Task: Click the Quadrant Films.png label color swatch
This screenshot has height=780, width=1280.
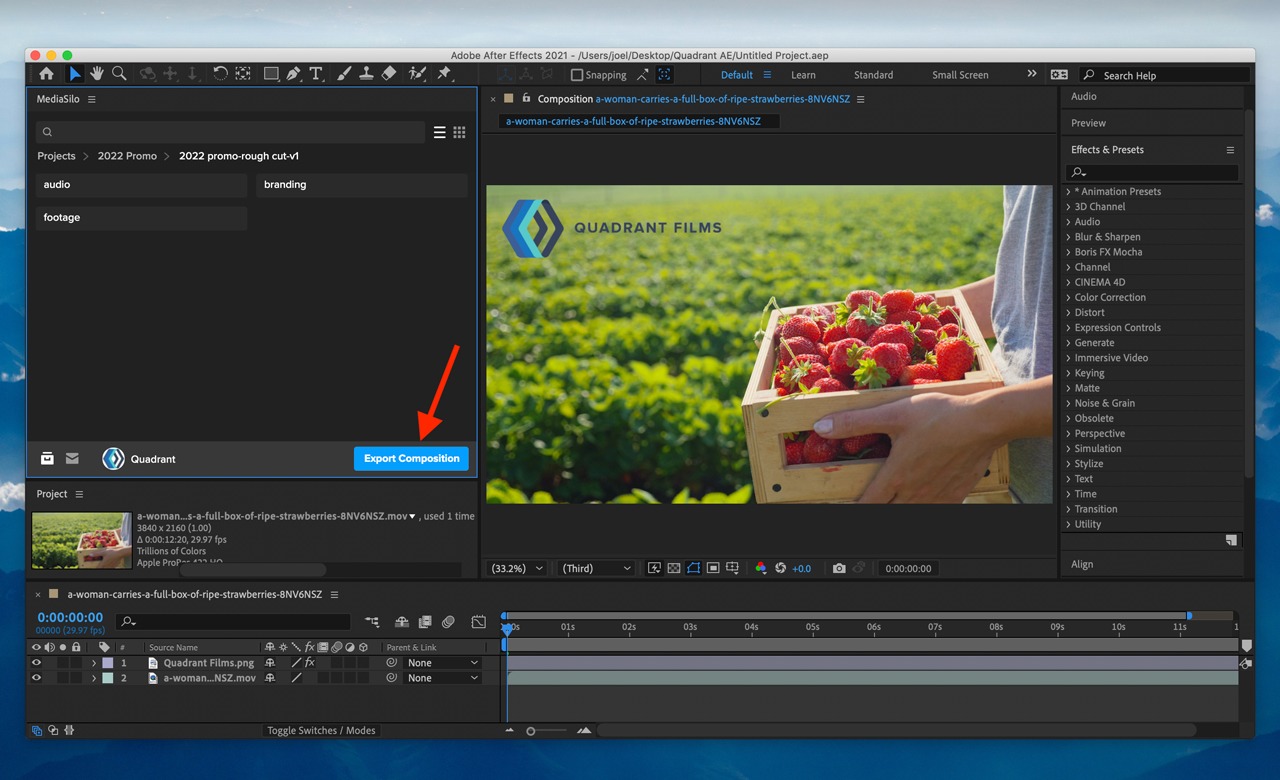Action: click(108, 663)
